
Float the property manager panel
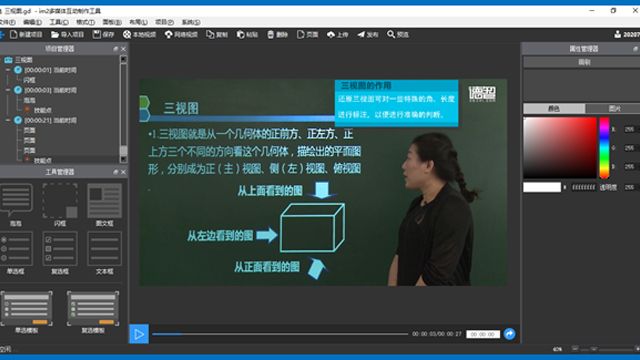[x=636, y=49]
